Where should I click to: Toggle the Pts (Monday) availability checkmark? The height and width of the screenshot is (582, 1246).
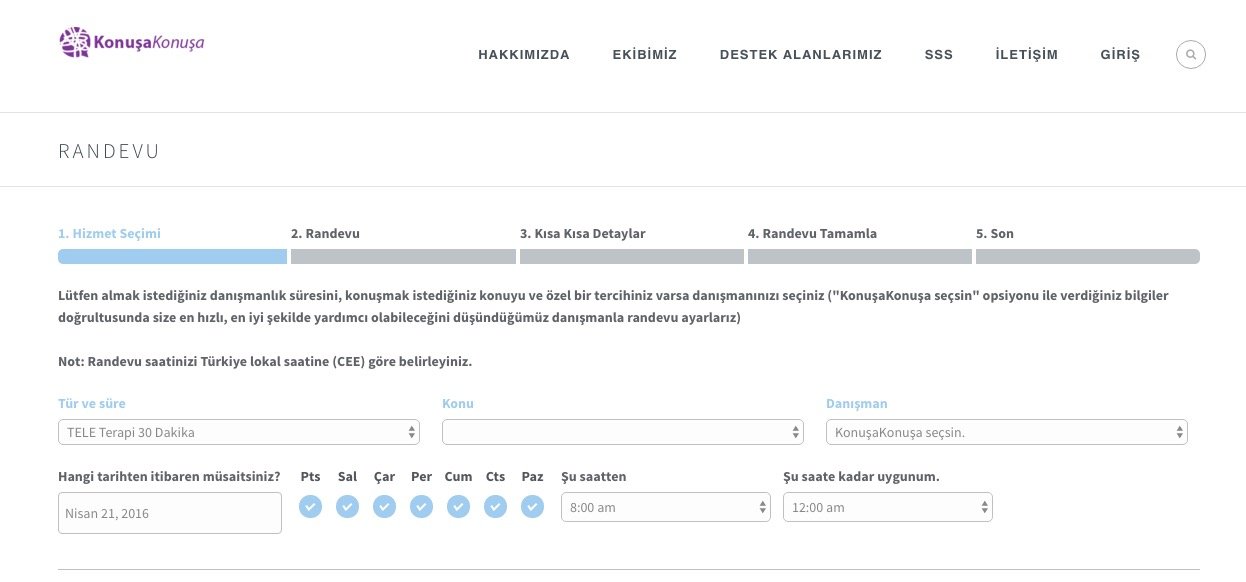[310, 507]
